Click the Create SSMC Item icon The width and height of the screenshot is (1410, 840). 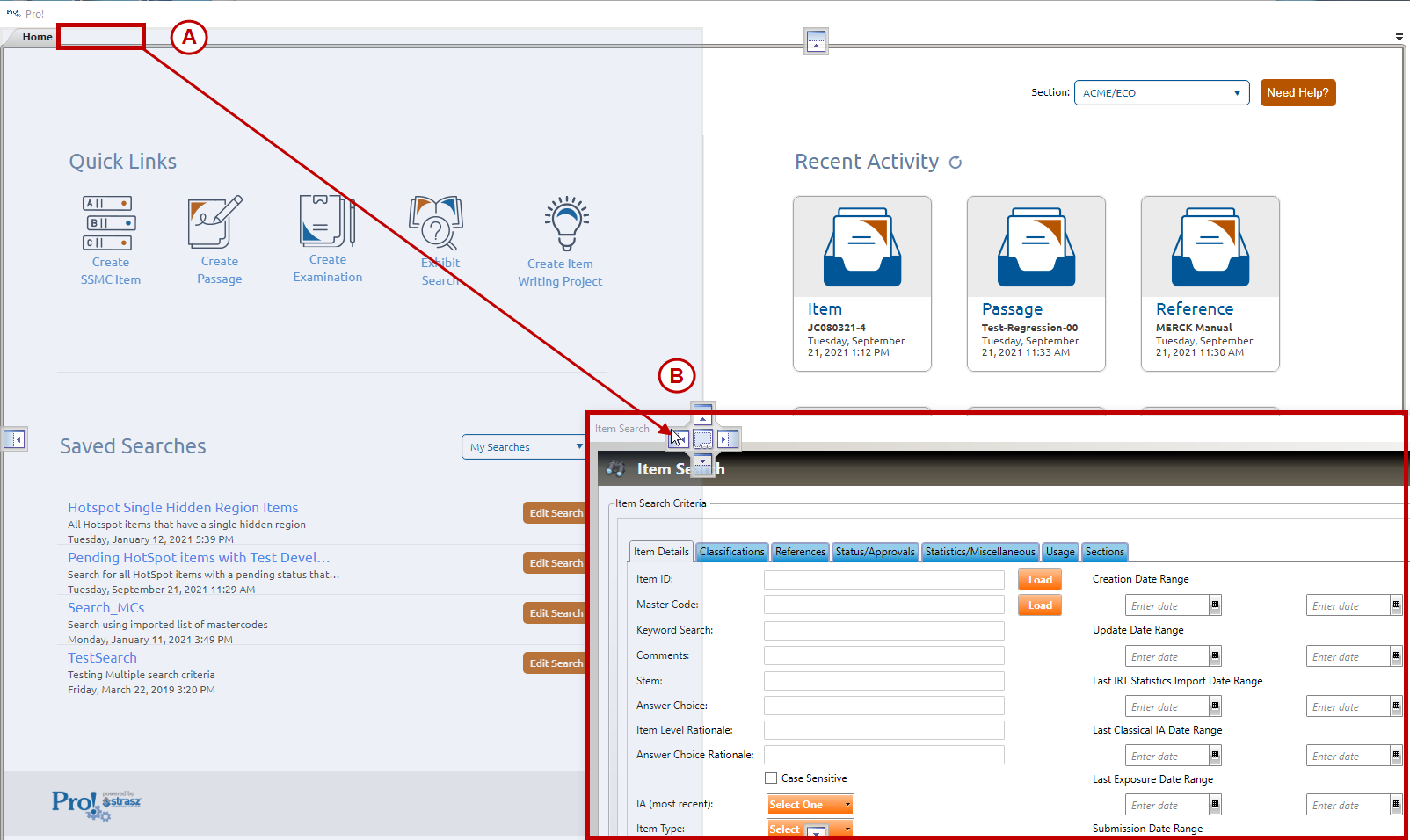(x=110, y=223)
